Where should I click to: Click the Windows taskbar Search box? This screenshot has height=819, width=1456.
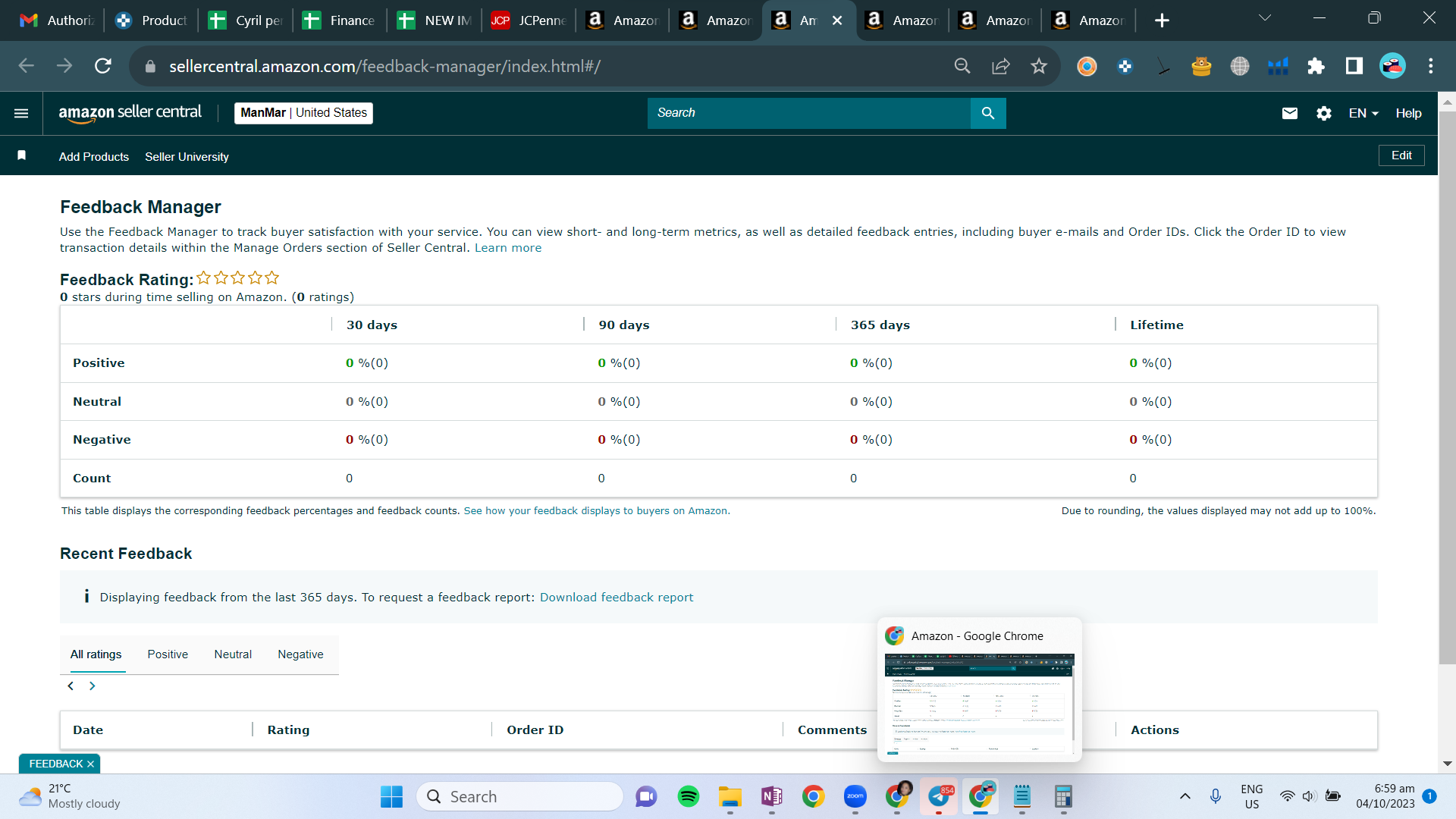[519, 796]
